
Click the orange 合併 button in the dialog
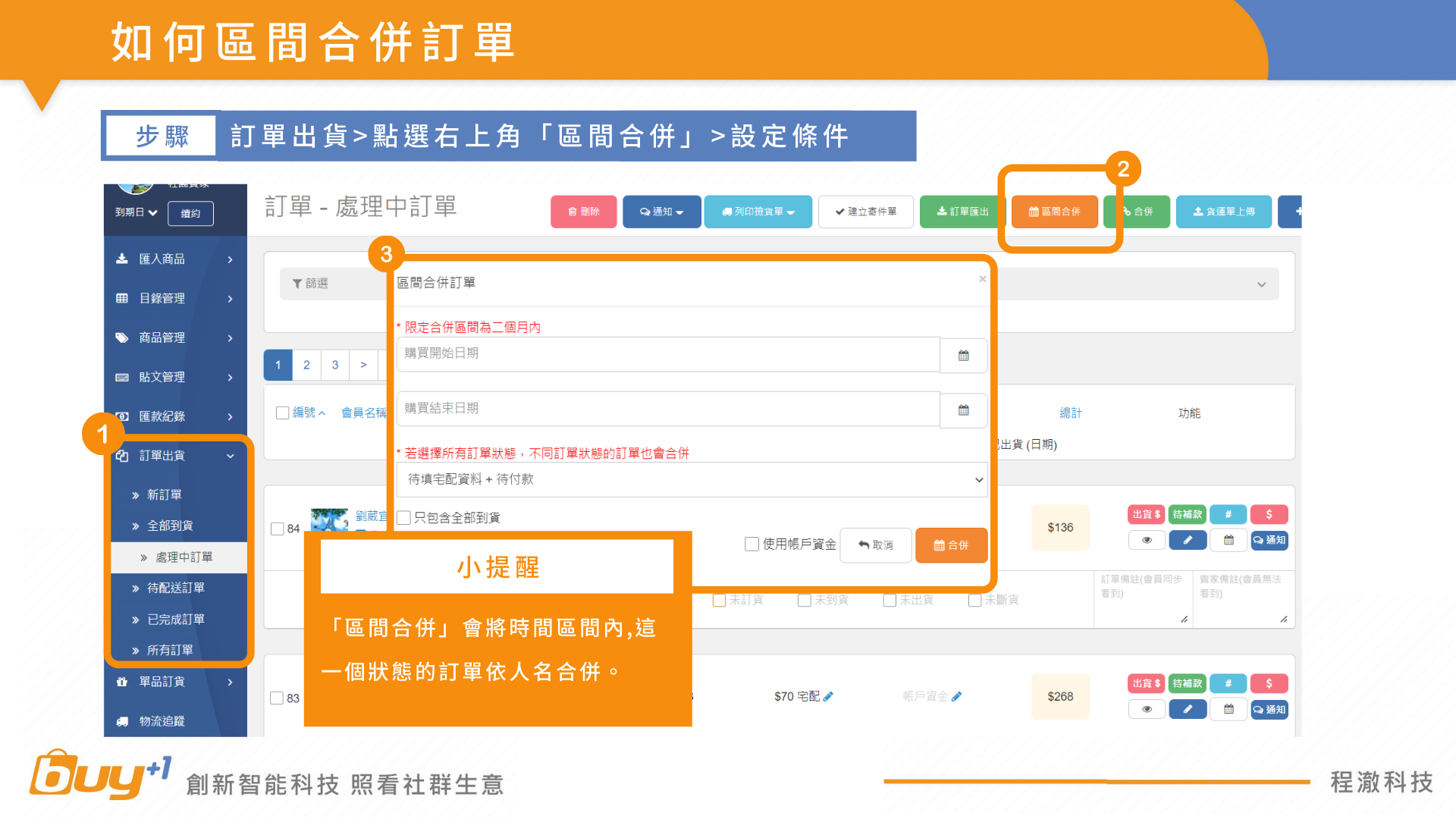tap(951, 545)
